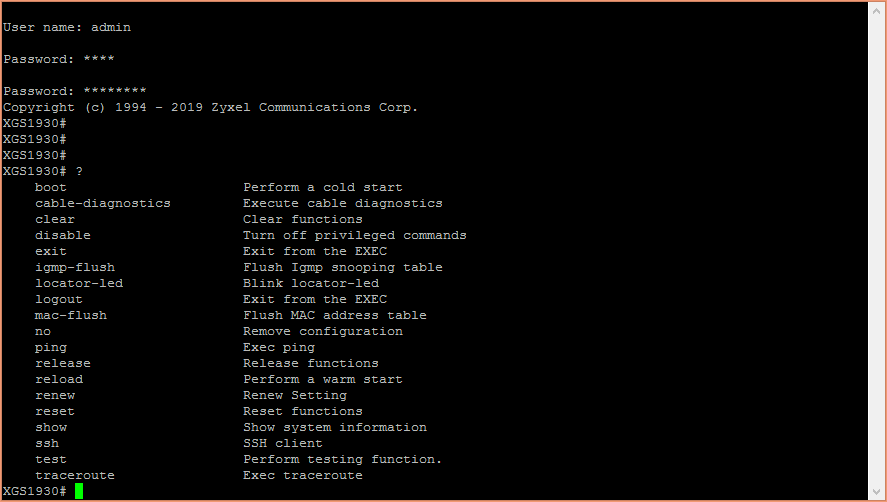Click the question mark typed at prompt
The width and height of the screenshot is (887, 502).
click(79, 171)
